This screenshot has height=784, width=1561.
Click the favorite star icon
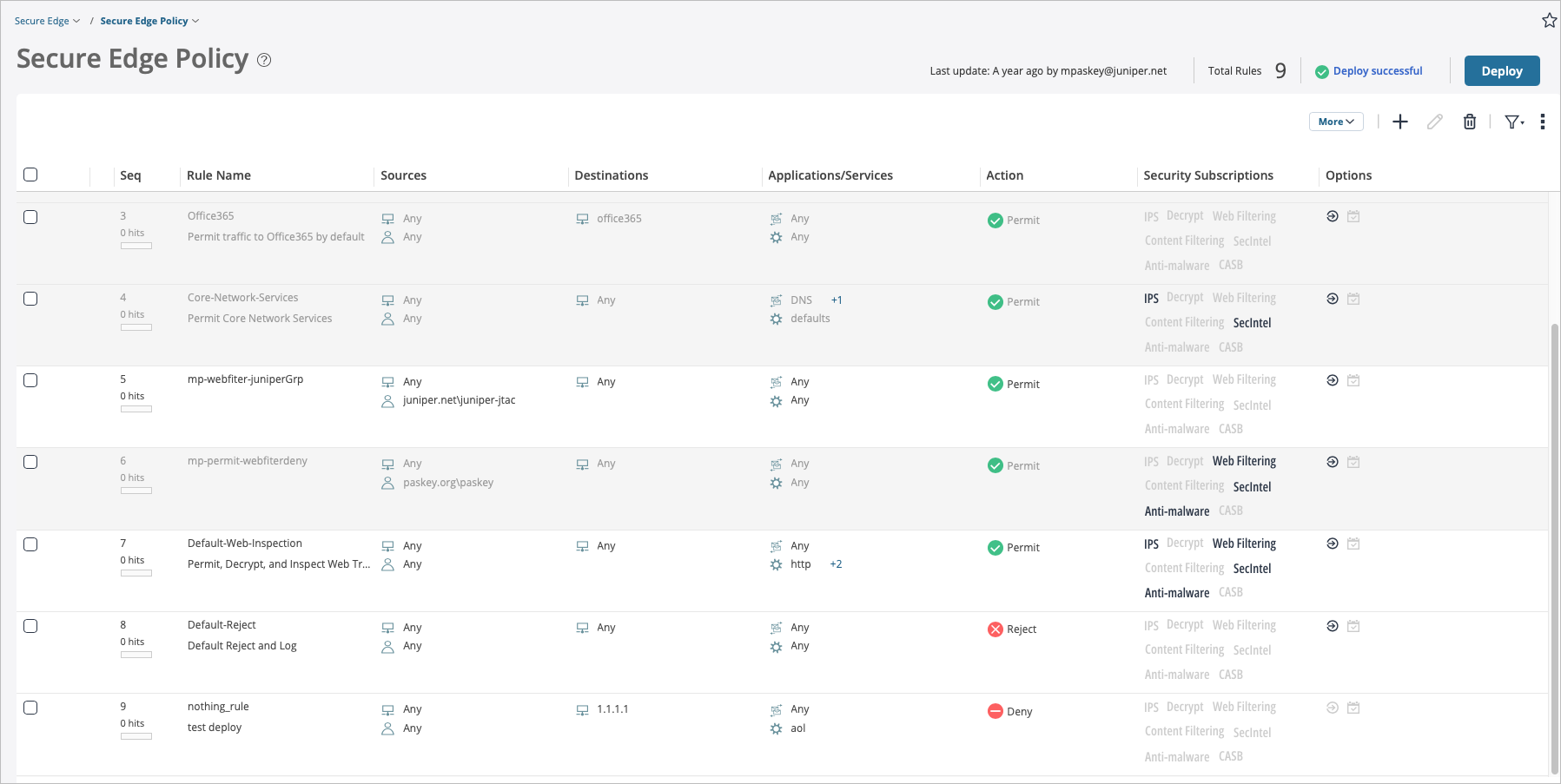coord(1549,20)
